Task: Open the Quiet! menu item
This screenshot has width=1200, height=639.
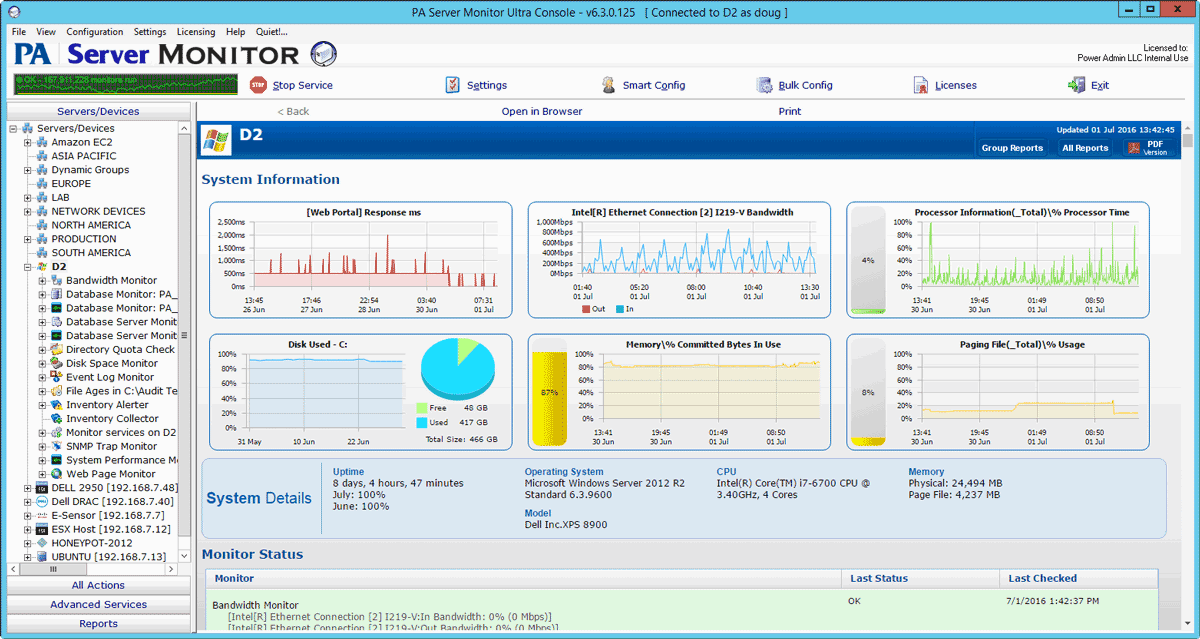Action: (x=271, y=32)
